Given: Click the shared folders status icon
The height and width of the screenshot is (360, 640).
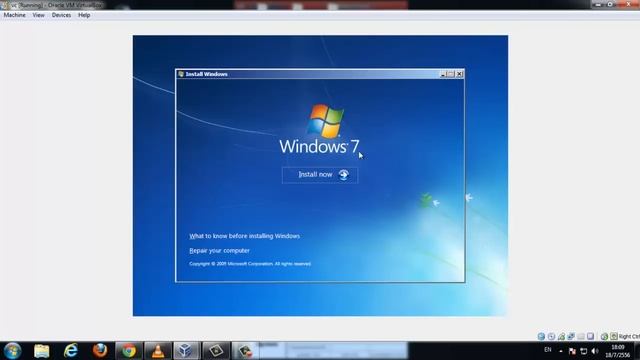Looking at the screenshot, I should coord(581,336).
